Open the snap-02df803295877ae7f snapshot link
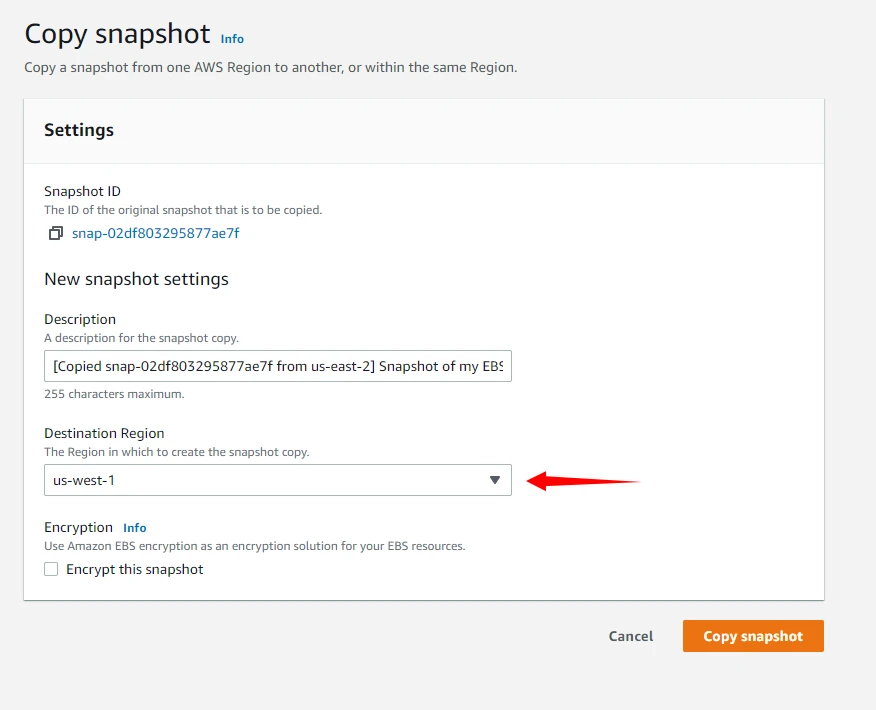Screen dimensions: 876x710 pyautogui.click(x=155, y=234)
